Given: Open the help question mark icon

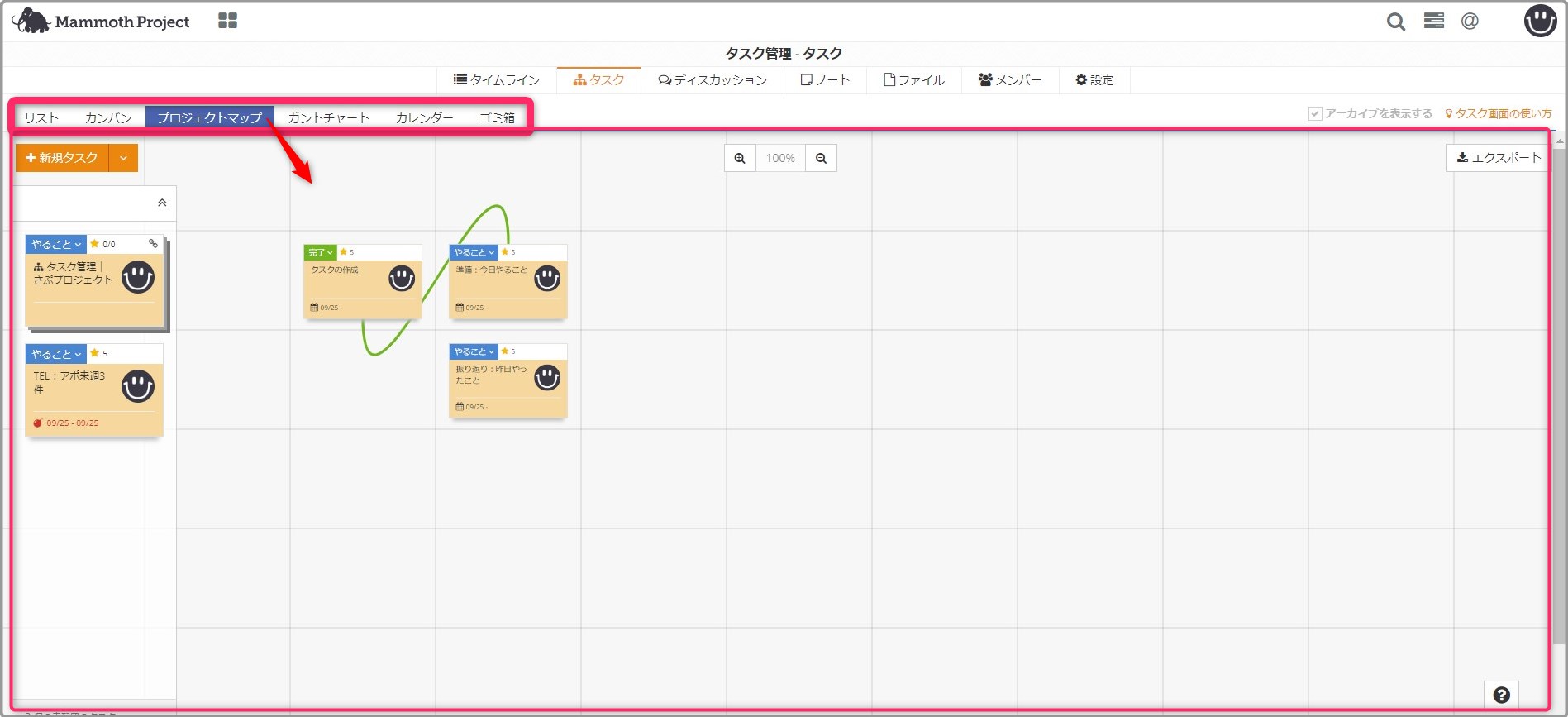Looking at the screenshot, I should point(1501,695).
